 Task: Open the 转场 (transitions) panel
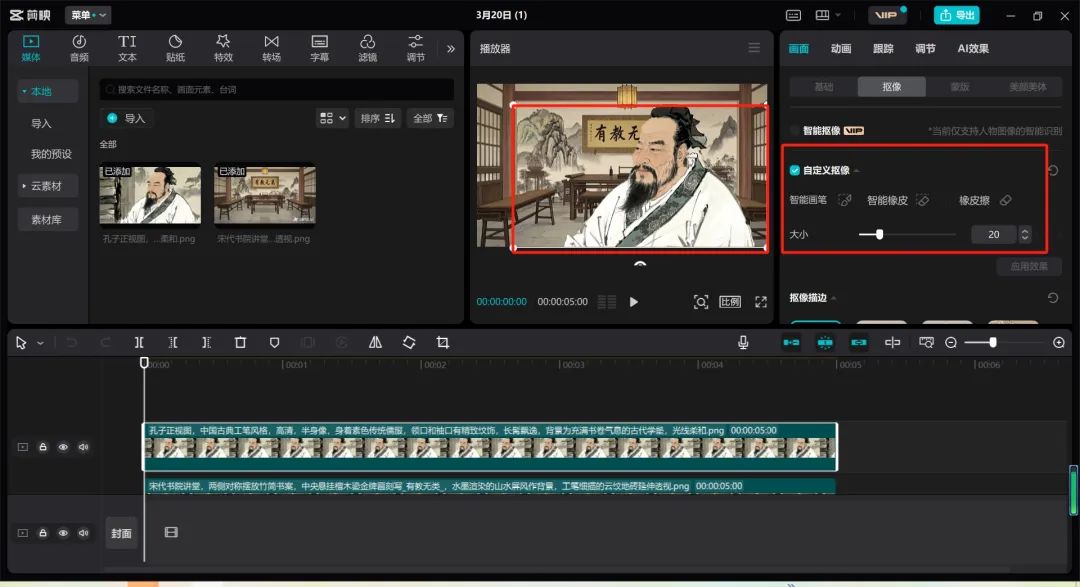pos(271,48)
